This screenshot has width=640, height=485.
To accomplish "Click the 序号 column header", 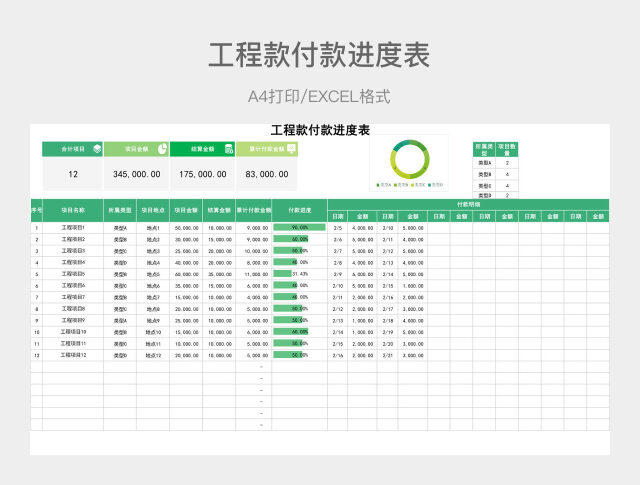I will click(x=37, y=210).
